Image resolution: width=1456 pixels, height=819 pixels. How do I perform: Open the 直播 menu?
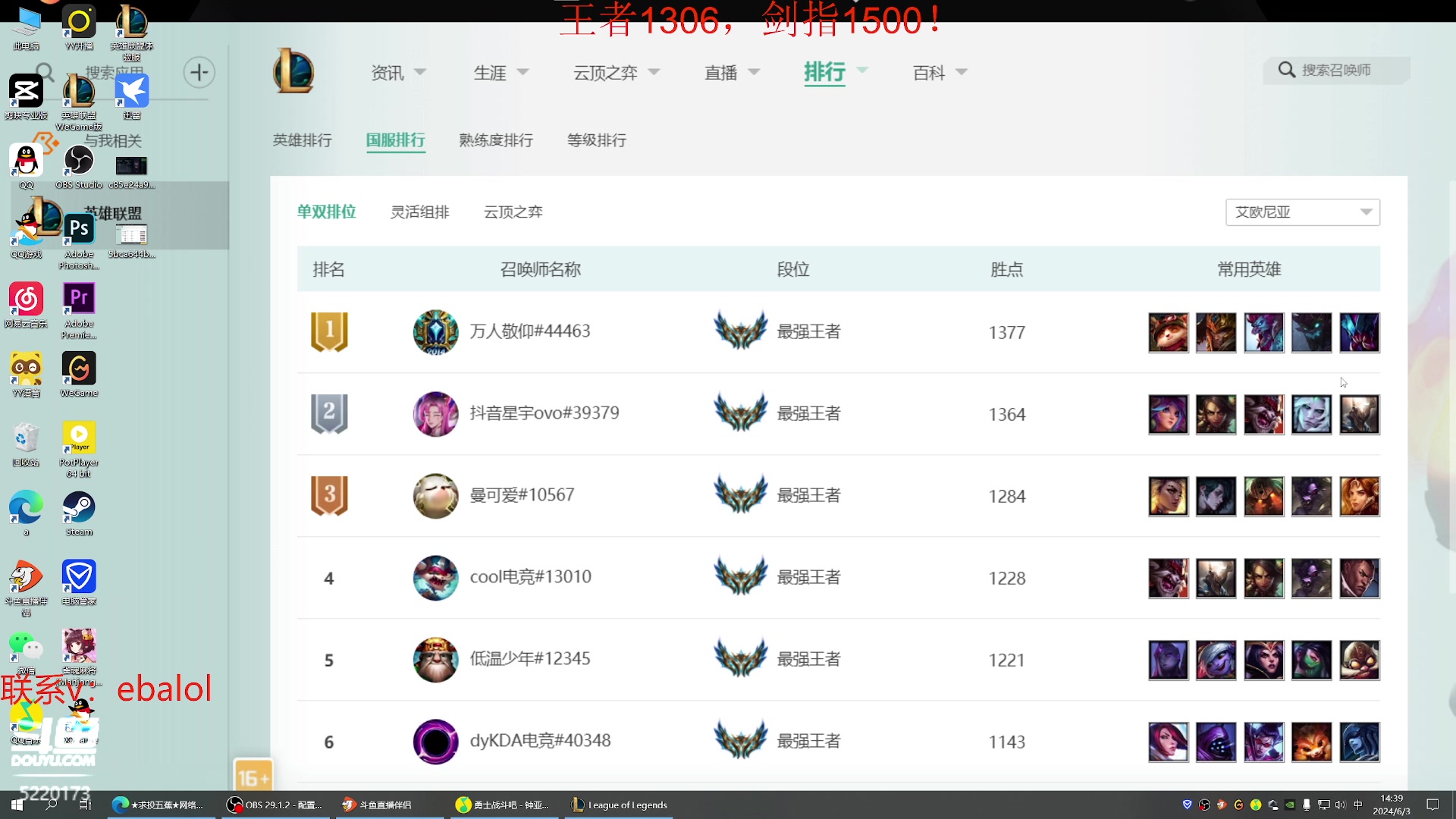point(721,73)
